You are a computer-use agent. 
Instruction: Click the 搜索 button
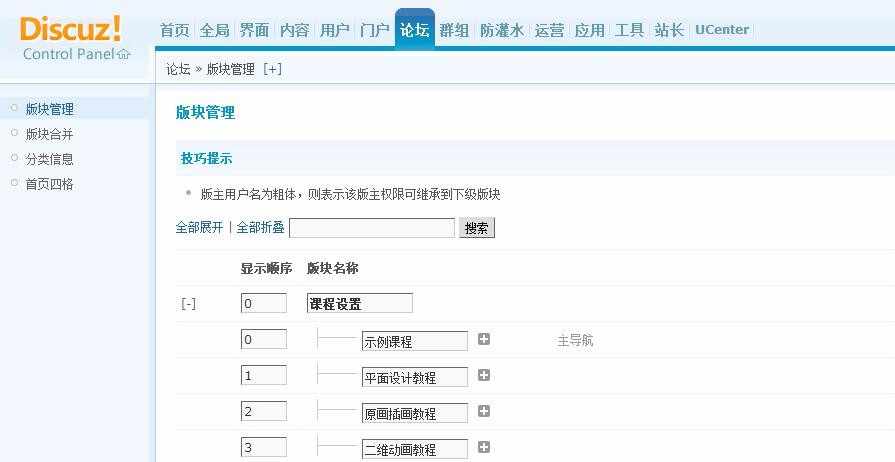477,228
